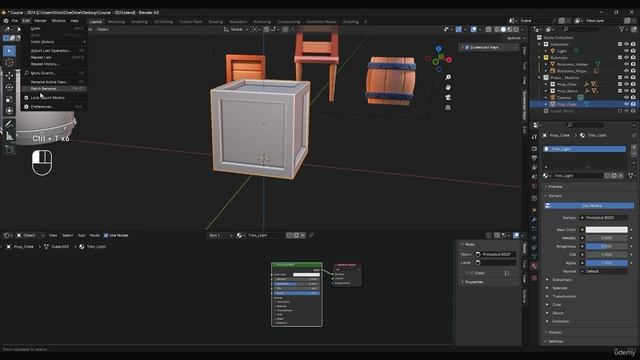
Task: Click the material name field Trim_Light
Action: tap(577, 176)
